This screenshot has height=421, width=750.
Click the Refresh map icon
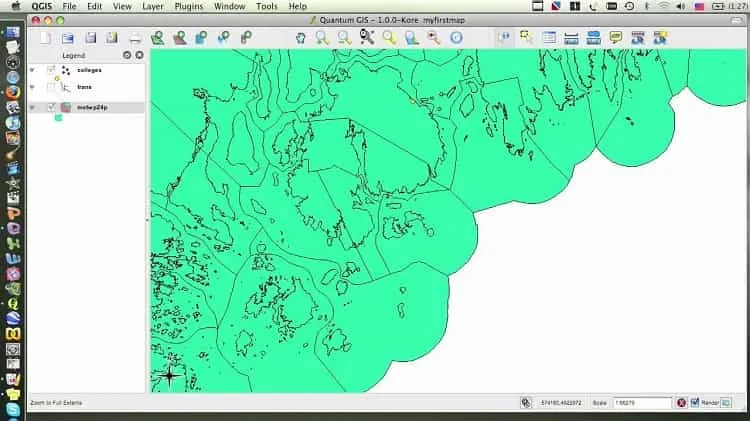[x=456, y=38]
